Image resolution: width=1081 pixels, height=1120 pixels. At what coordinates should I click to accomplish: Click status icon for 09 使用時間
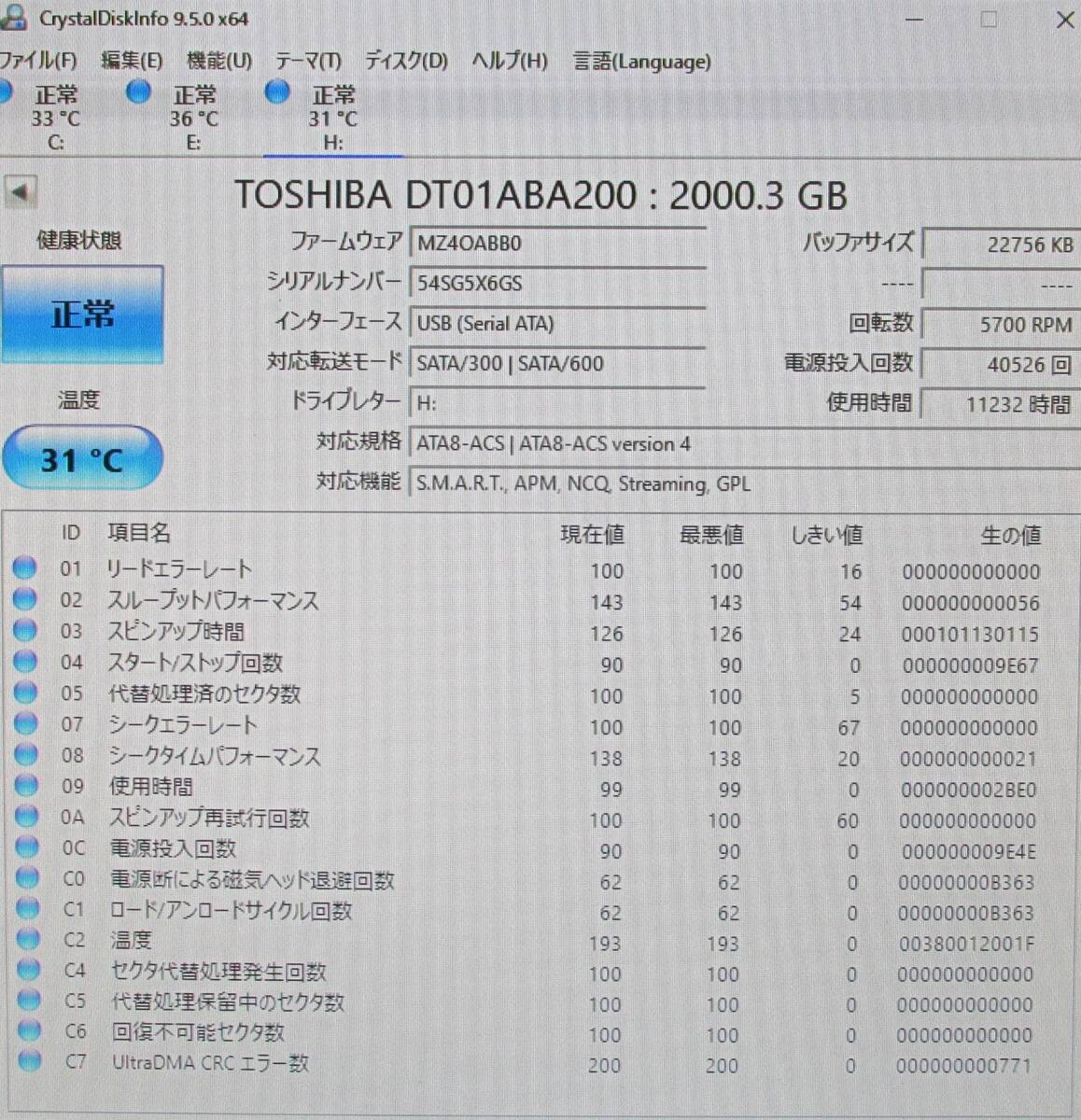pos(27,786)
